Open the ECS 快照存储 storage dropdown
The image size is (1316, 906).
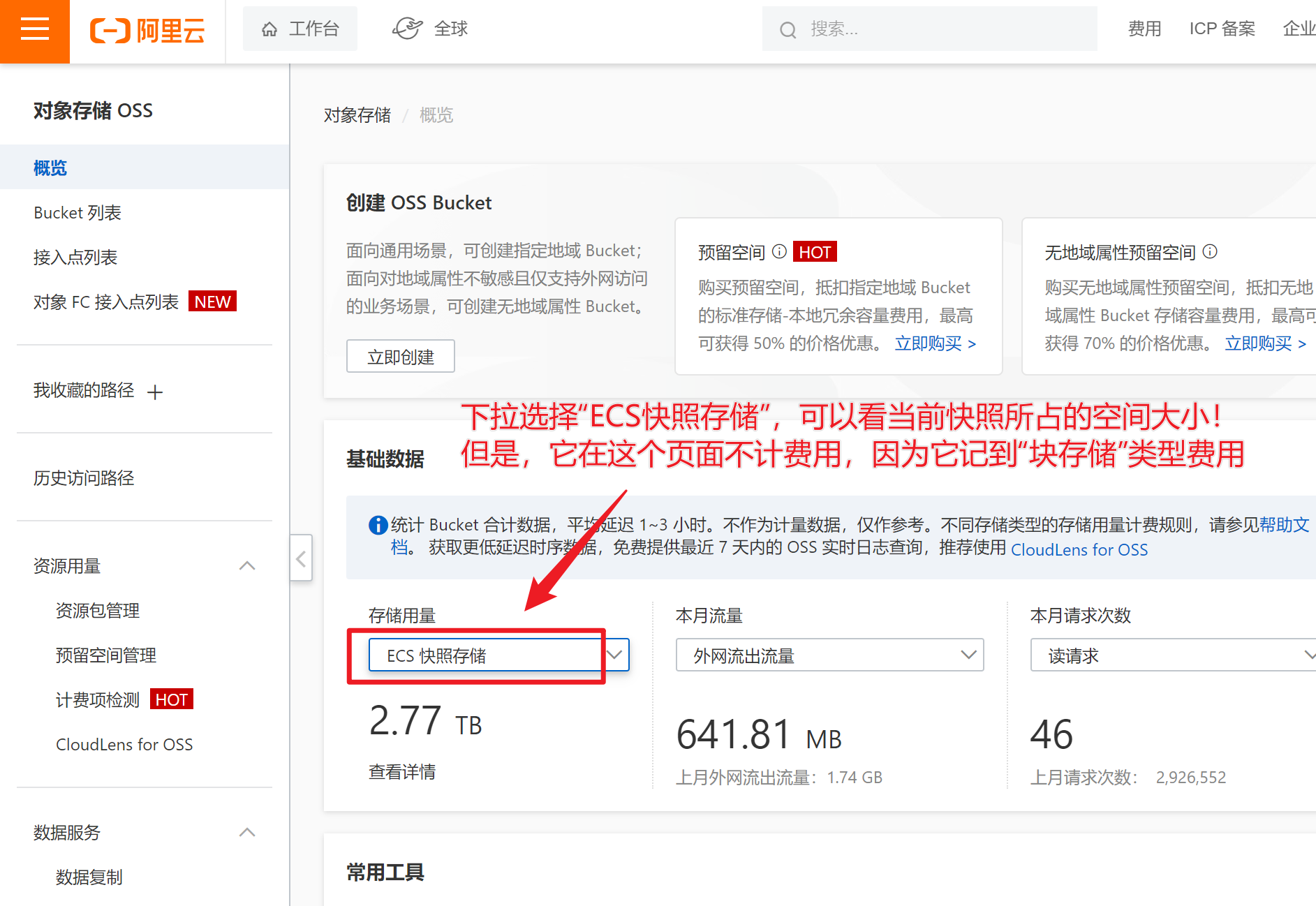click(499, 655)
